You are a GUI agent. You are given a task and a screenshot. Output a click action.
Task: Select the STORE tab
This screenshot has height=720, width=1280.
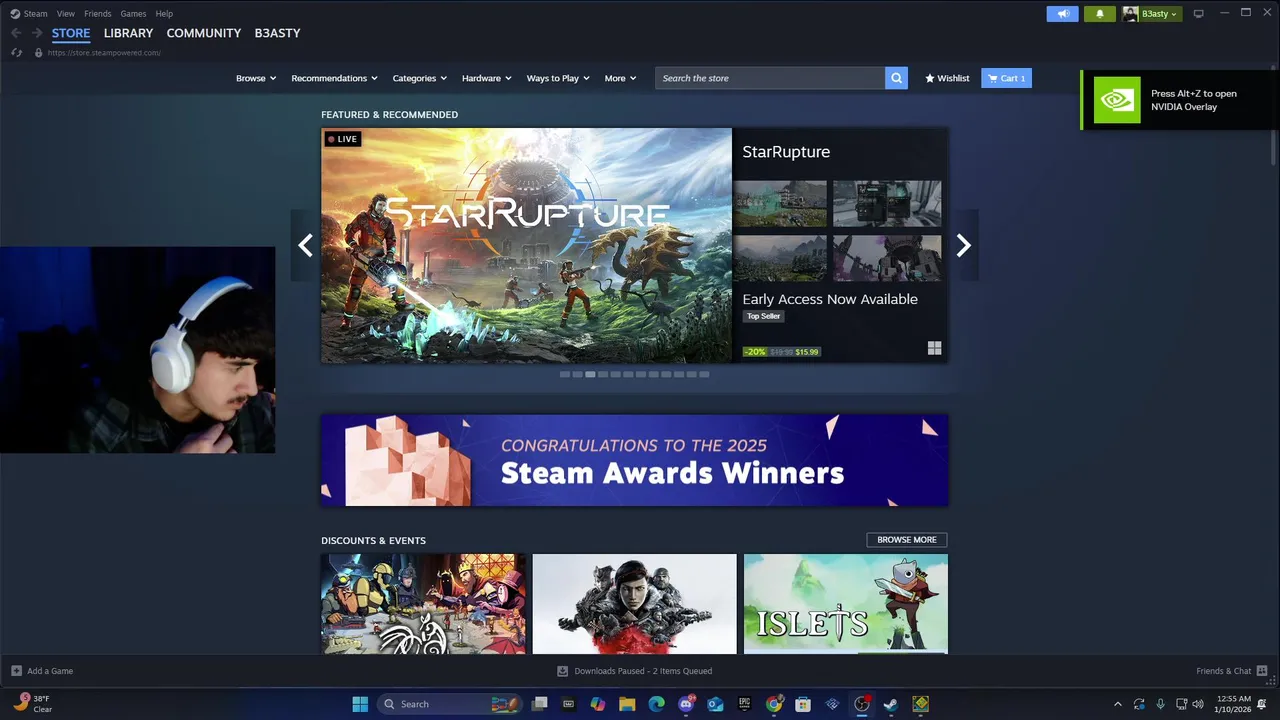tap(71, 33)
